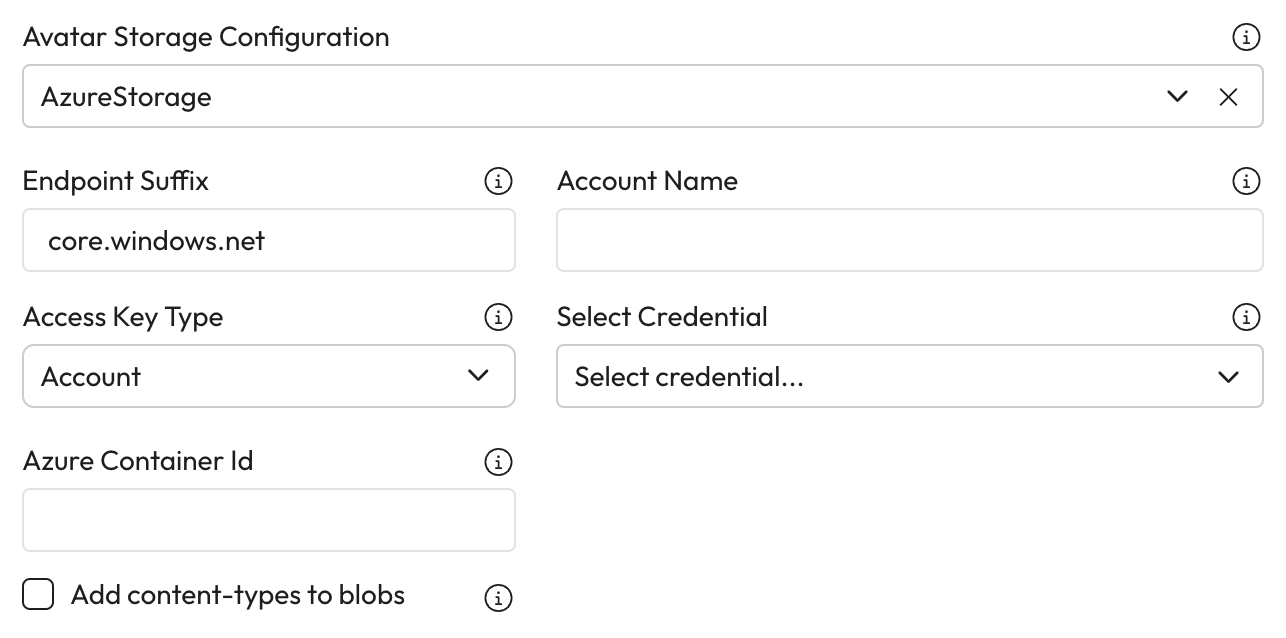Click the Azure Container Id label text
The width and height of the screenshot is (1286, 638).
[x=138, y=462]
